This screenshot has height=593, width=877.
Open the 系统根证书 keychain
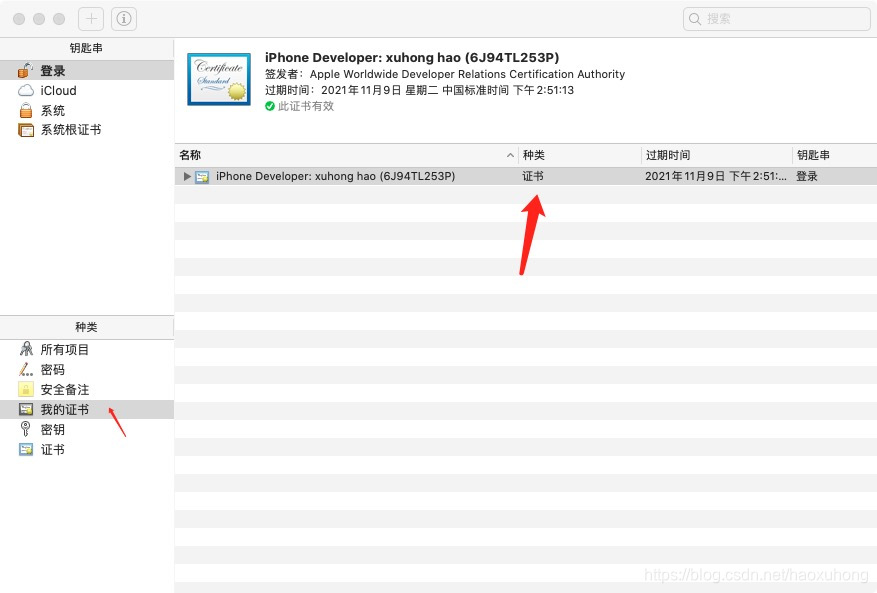point(87,130)
